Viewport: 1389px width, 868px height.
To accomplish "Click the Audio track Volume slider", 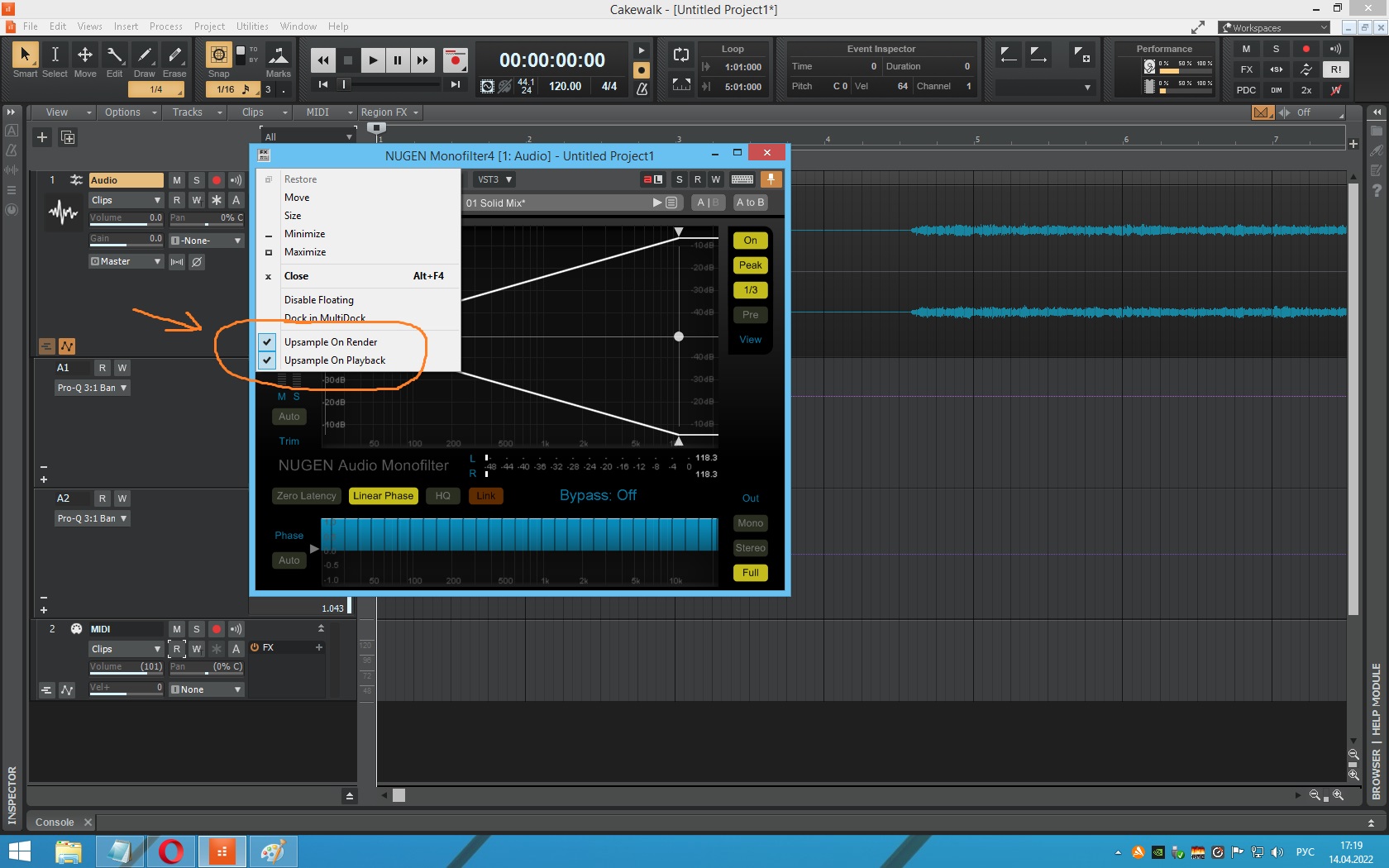I will coord(126,218).
